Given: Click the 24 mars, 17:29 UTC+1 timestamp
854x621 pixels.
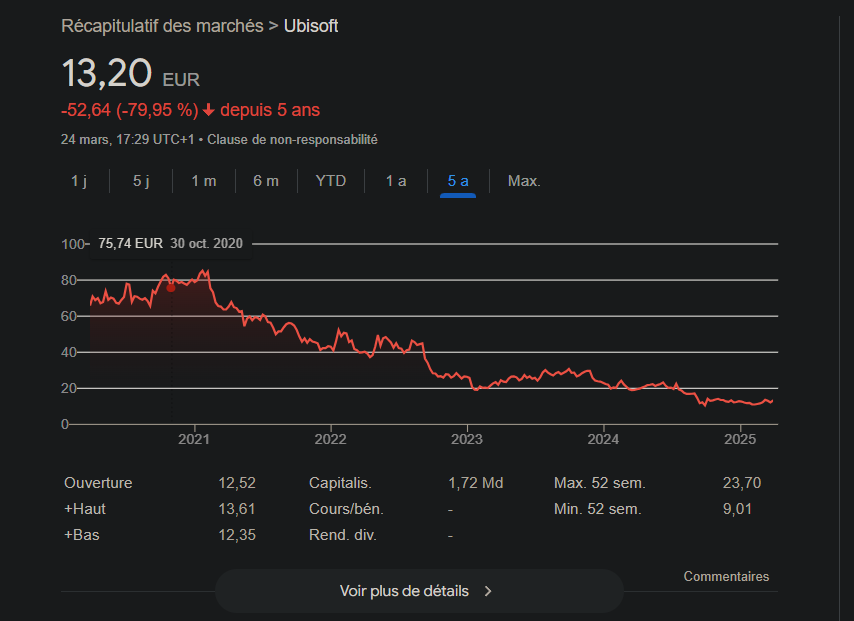Looking at the screenshot, I should [127, 139].
